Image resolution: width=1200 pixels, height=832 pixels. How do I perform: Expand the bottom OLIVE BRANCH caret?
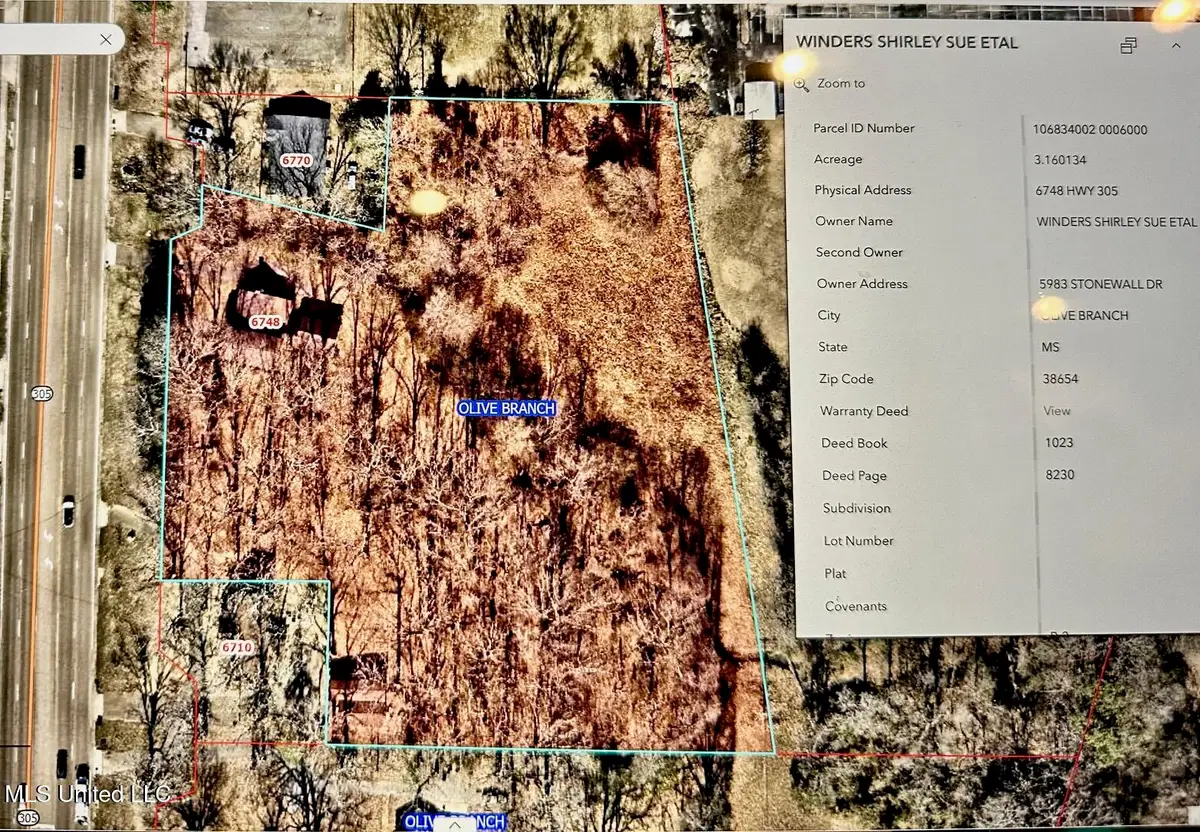click(x=456, y=826)
